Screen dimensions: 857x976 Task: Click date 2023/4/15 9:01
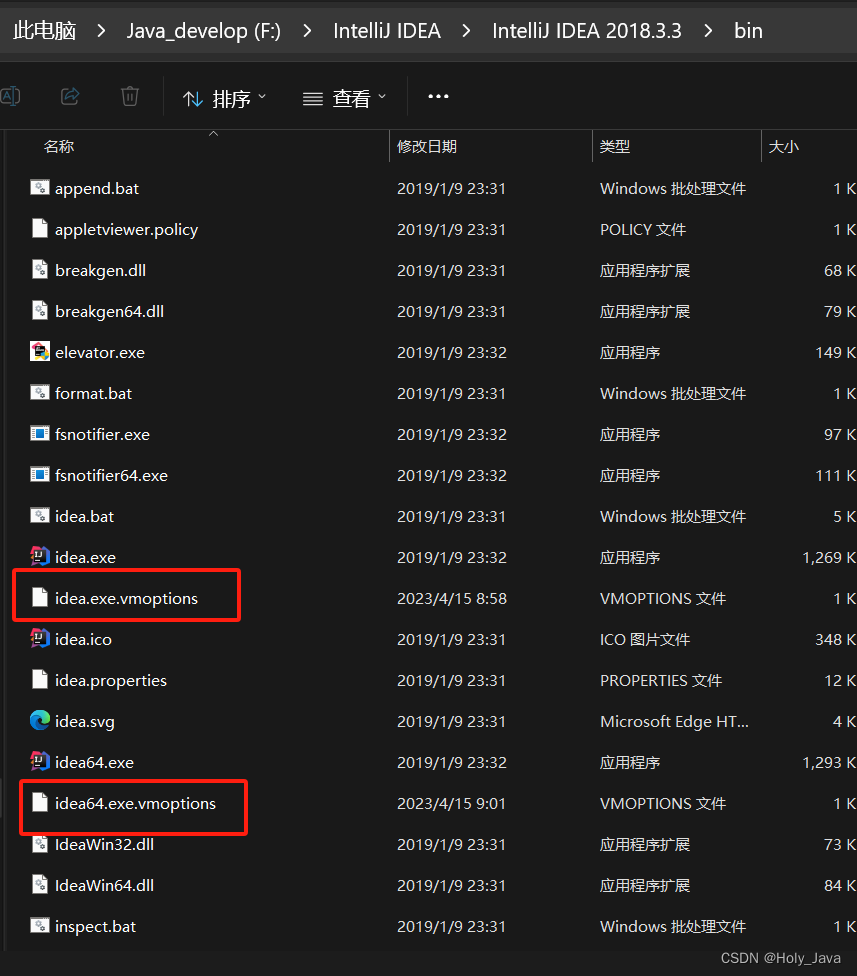pyautogui.click(x=452, y=804)
